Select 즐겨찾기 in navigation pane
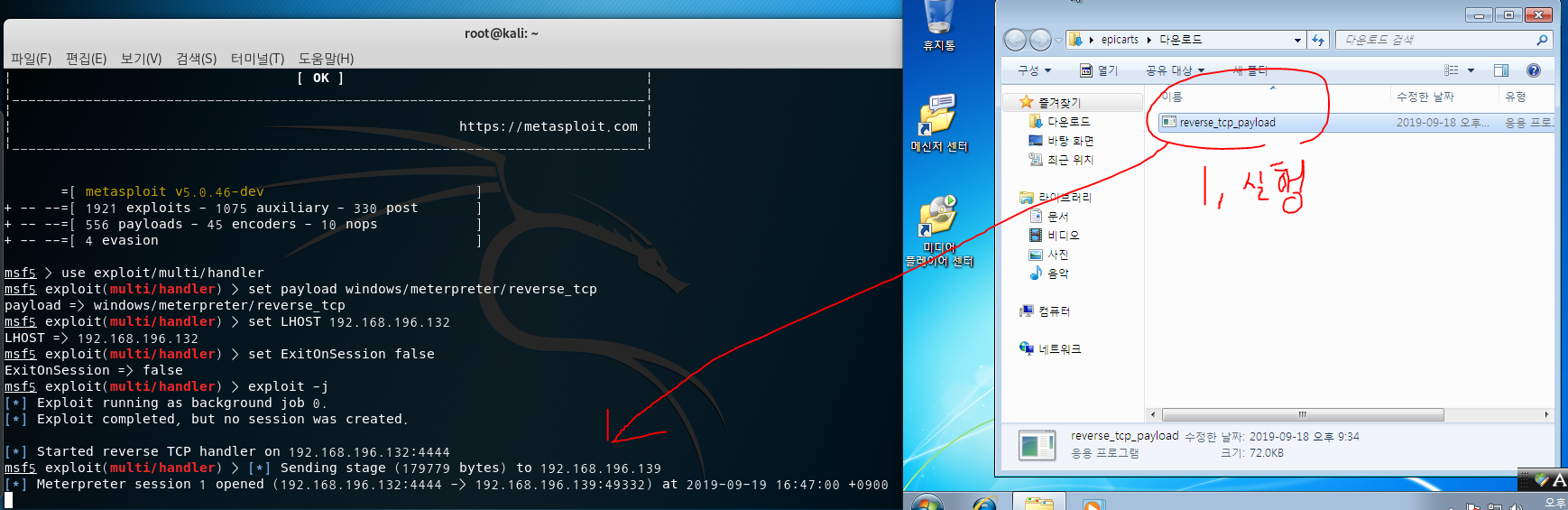 pos(1059,103)
